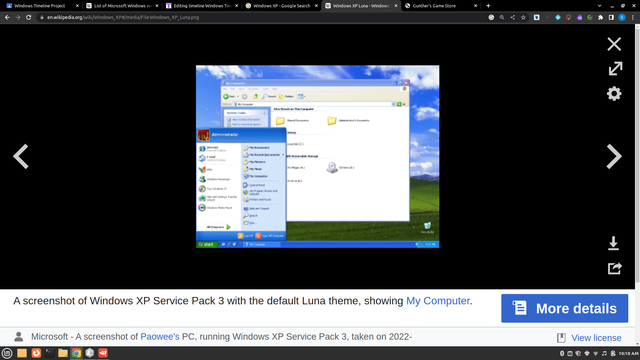The image size is (640, 360).
Task: Download this file using the download arrow icon
Action: click(x=613, y=243)
